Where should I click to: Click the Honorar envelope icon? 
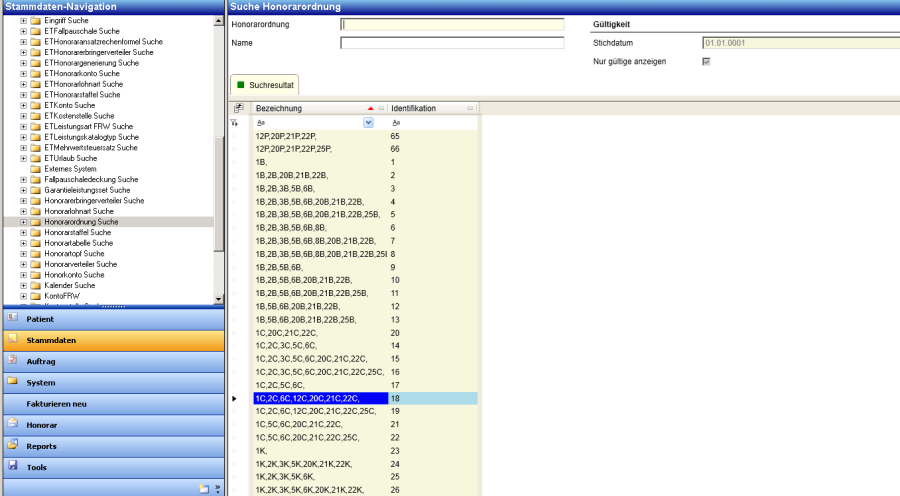tap(12, 424)
